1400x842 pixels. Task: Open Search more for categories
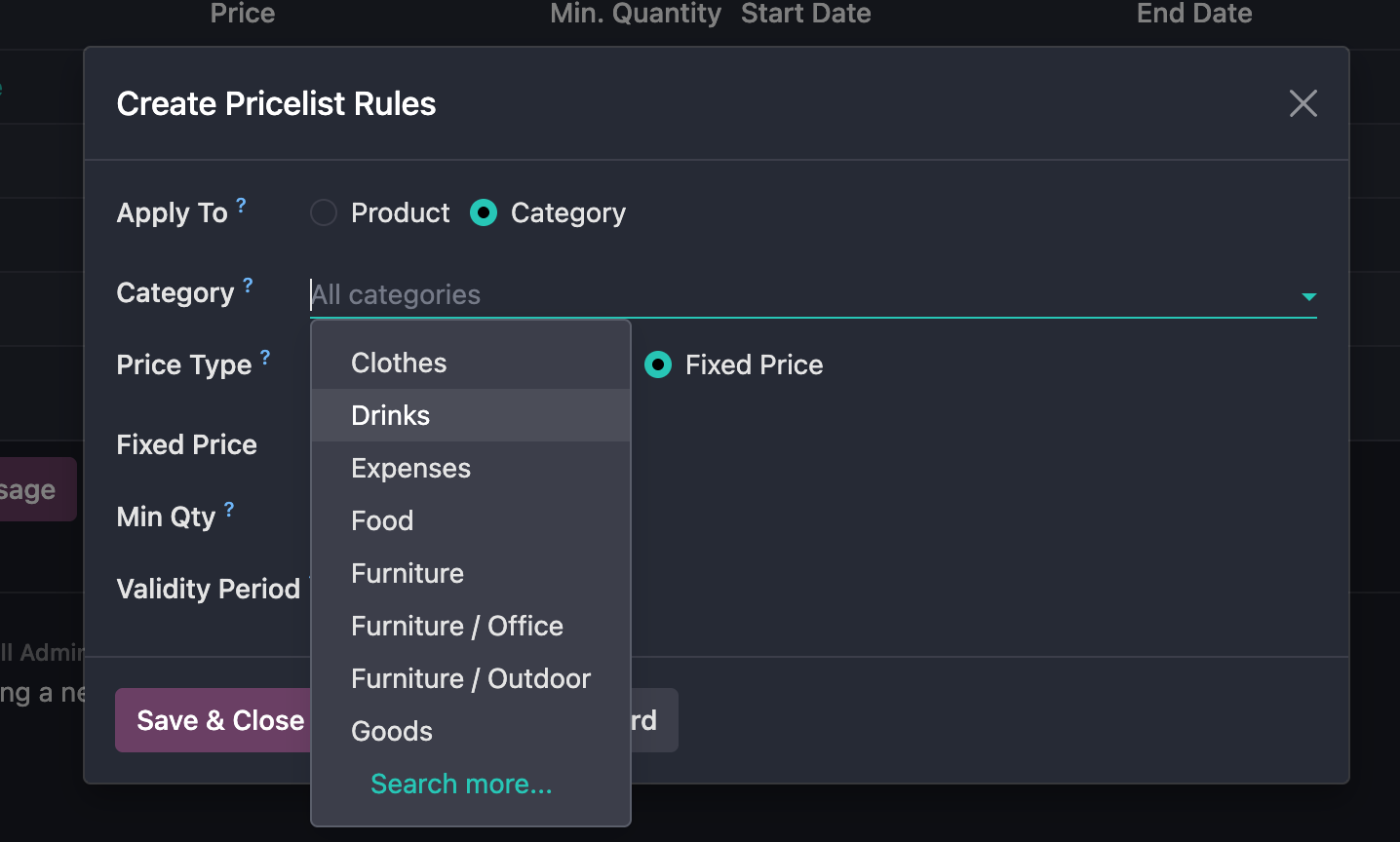pyautogui.click(x=460, y=783)
